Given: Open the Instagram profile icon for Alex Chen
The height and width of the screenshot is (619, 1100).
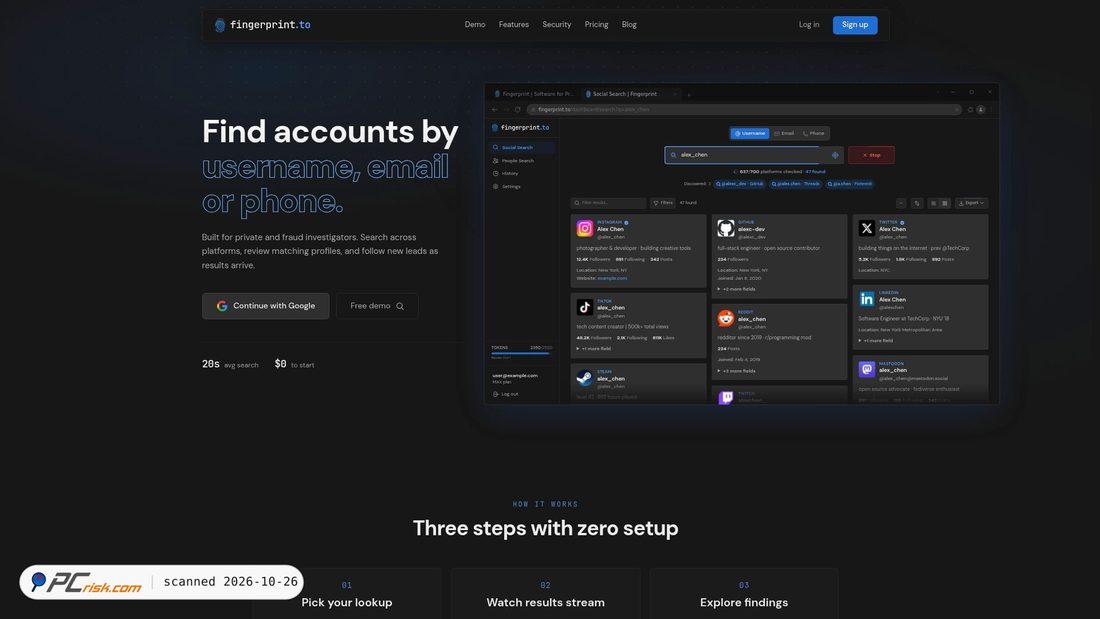Looking at the screenshot, I should coord(584,228).
